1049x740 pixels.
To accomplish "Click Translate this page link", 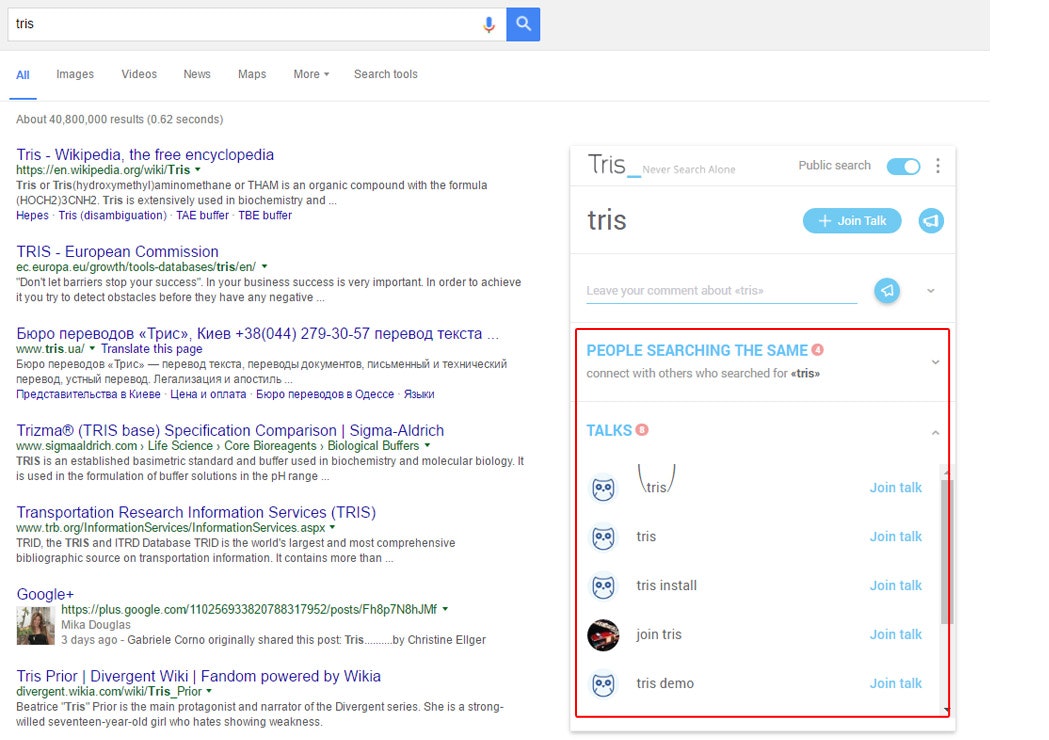I will [152, 349].
